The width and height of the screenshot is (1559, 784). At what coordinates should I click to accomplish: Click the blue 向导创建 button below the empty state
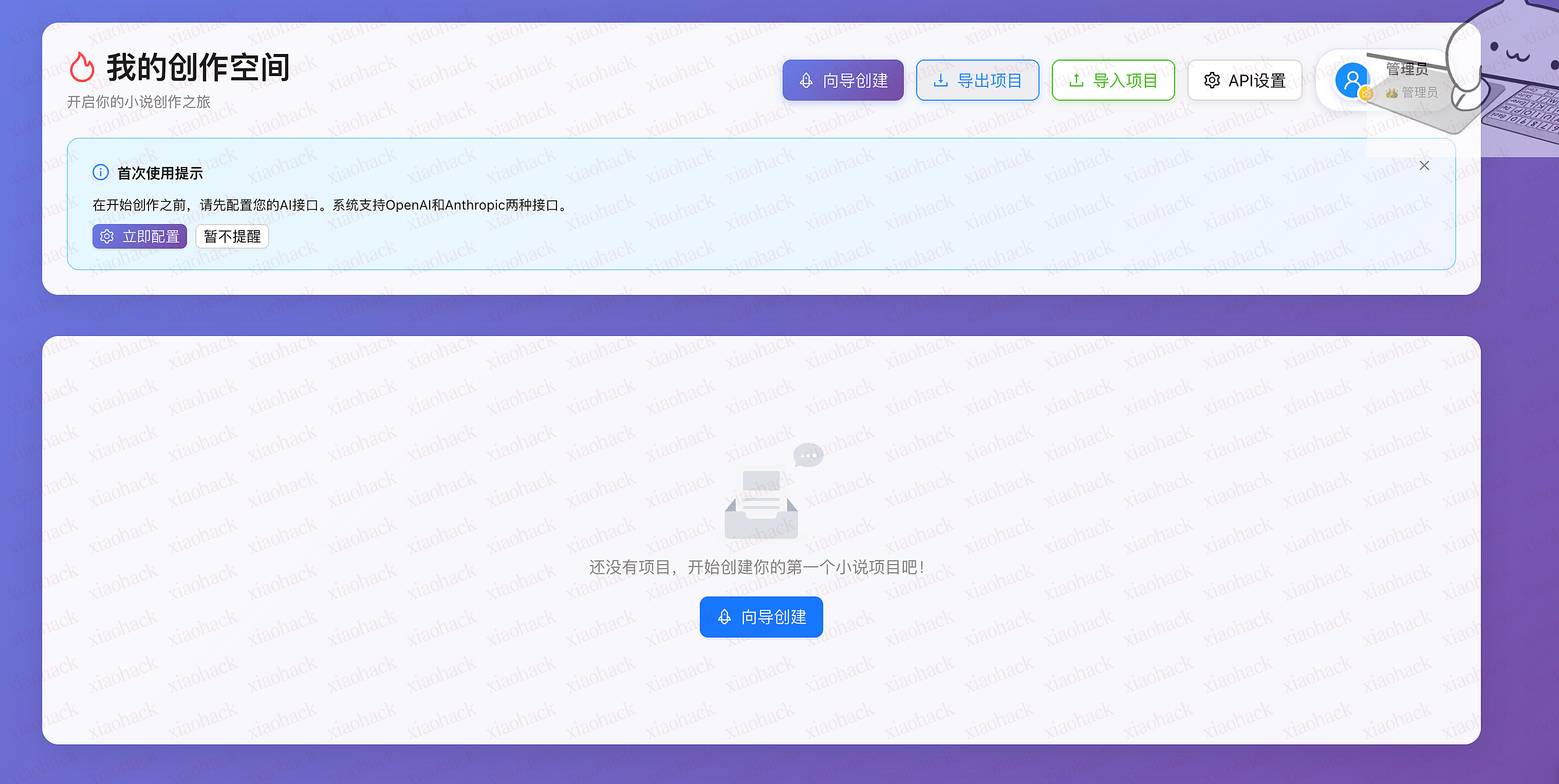760,617
